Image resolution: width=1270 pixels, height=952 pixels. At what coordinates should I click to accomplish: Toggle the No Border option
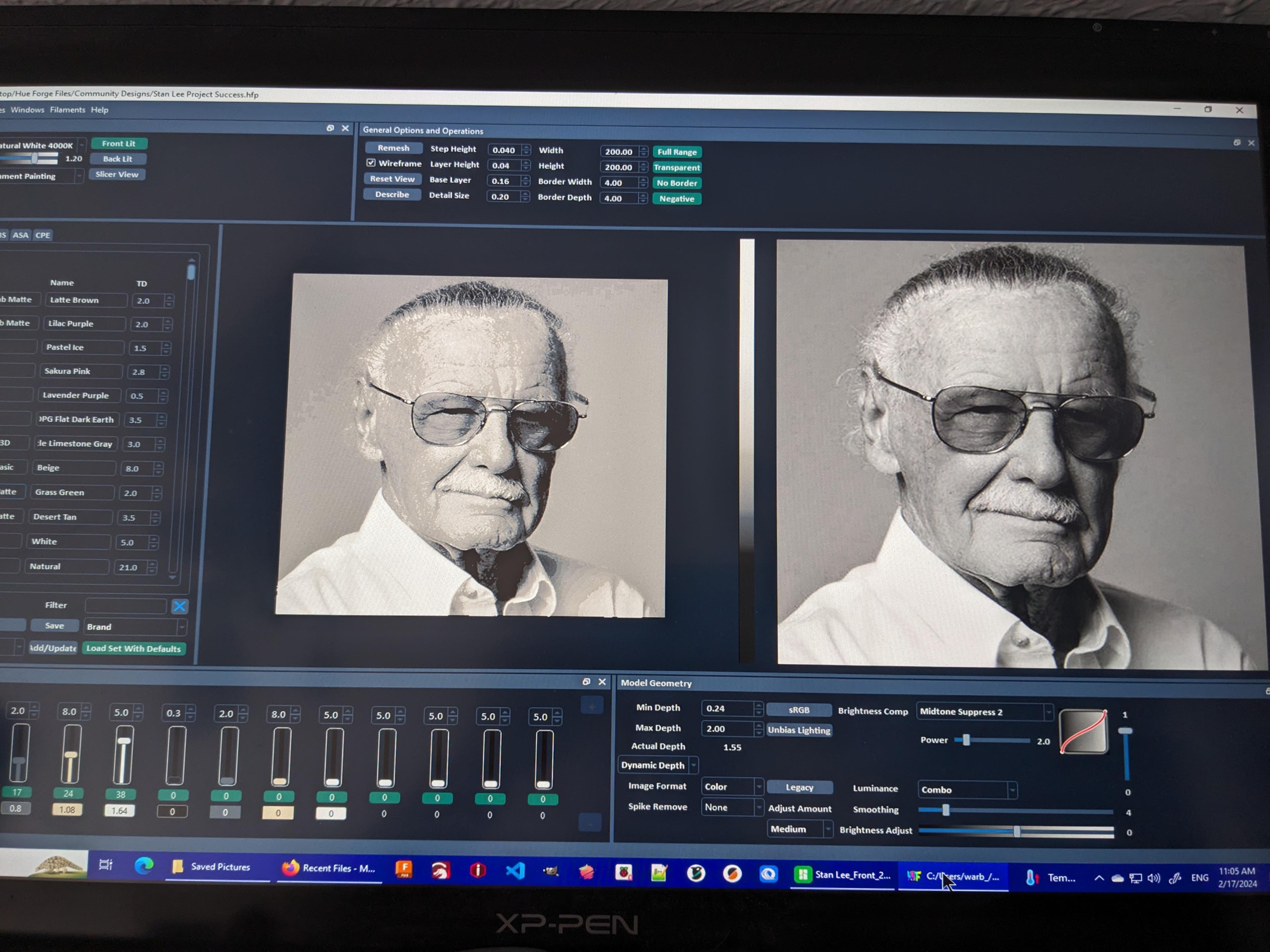tap(677, 183)
